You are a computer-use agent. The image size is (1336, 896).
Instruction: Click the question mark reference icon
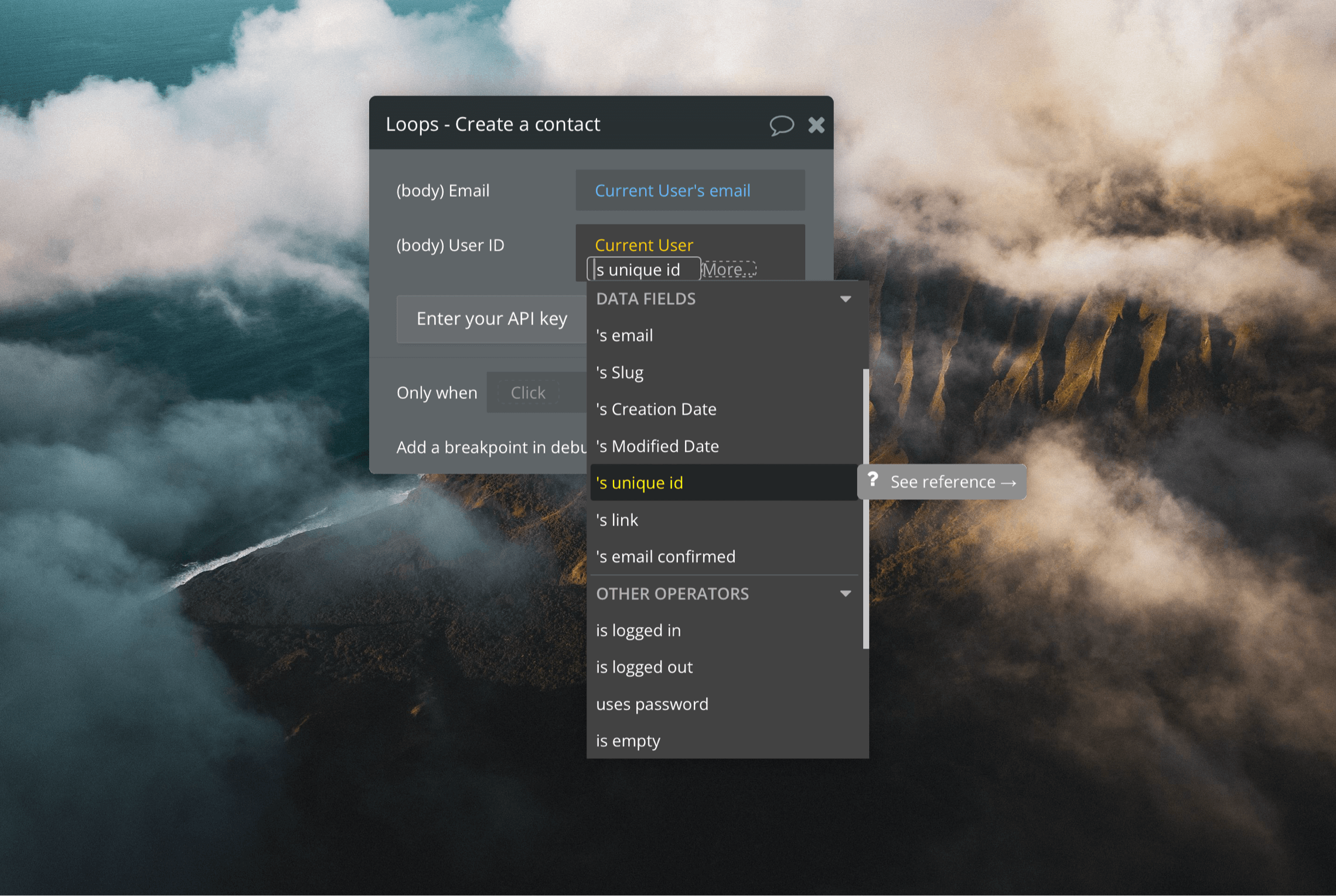click(x=873, y=481)
